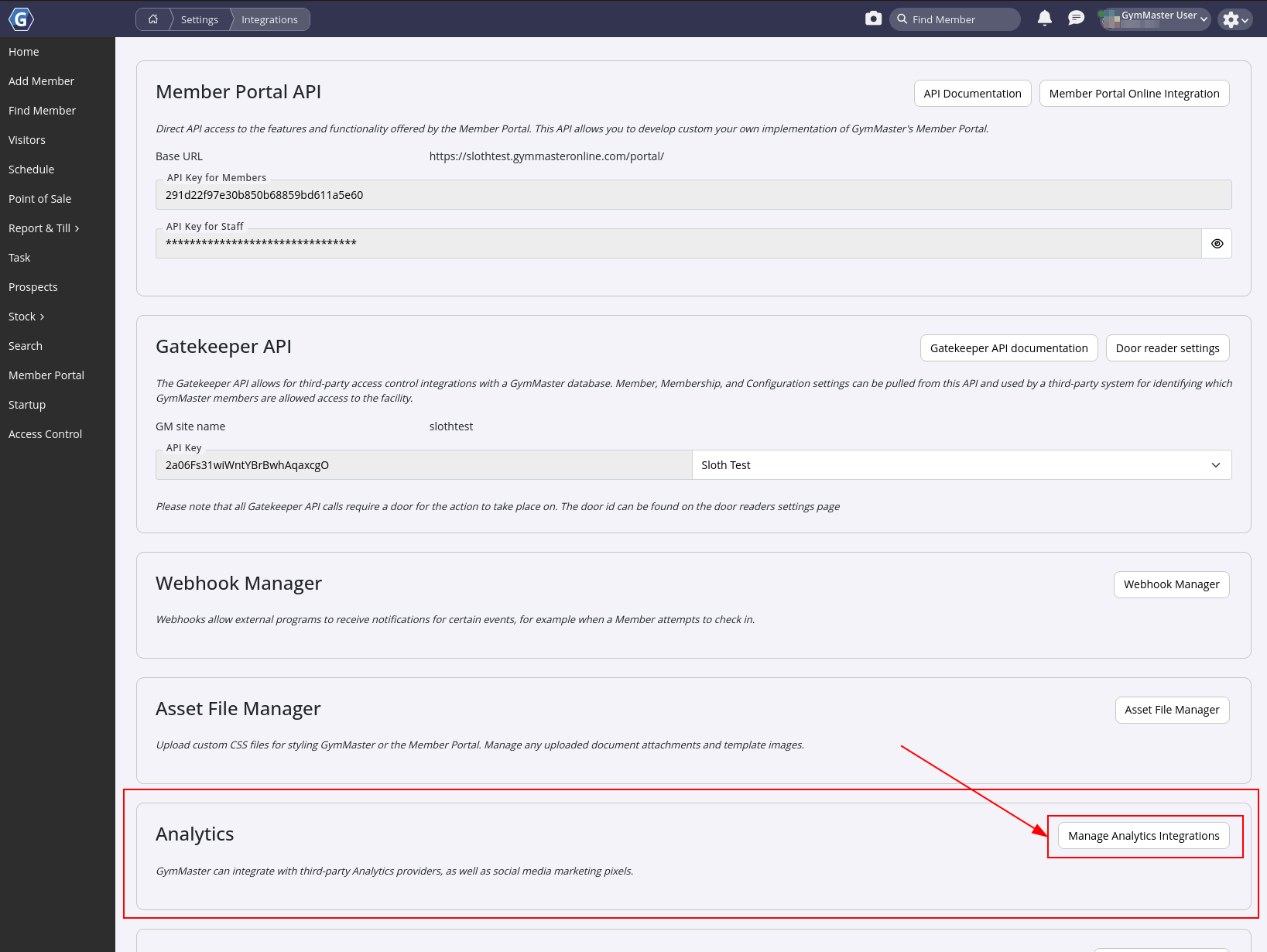Open the settings gear menu
Viewport: 1267px width, 952px height.
[x=1234, y=19]
